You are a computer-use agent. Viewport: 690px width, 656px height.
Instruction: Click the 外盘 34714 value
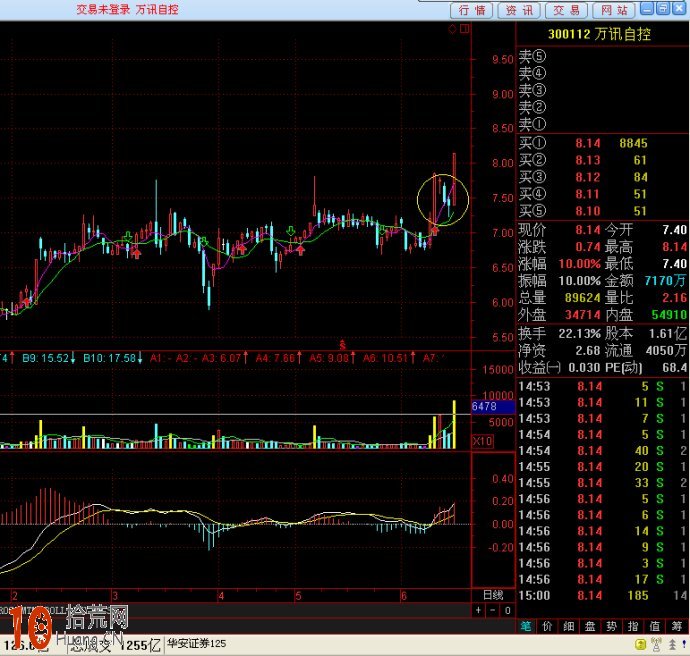583,315
